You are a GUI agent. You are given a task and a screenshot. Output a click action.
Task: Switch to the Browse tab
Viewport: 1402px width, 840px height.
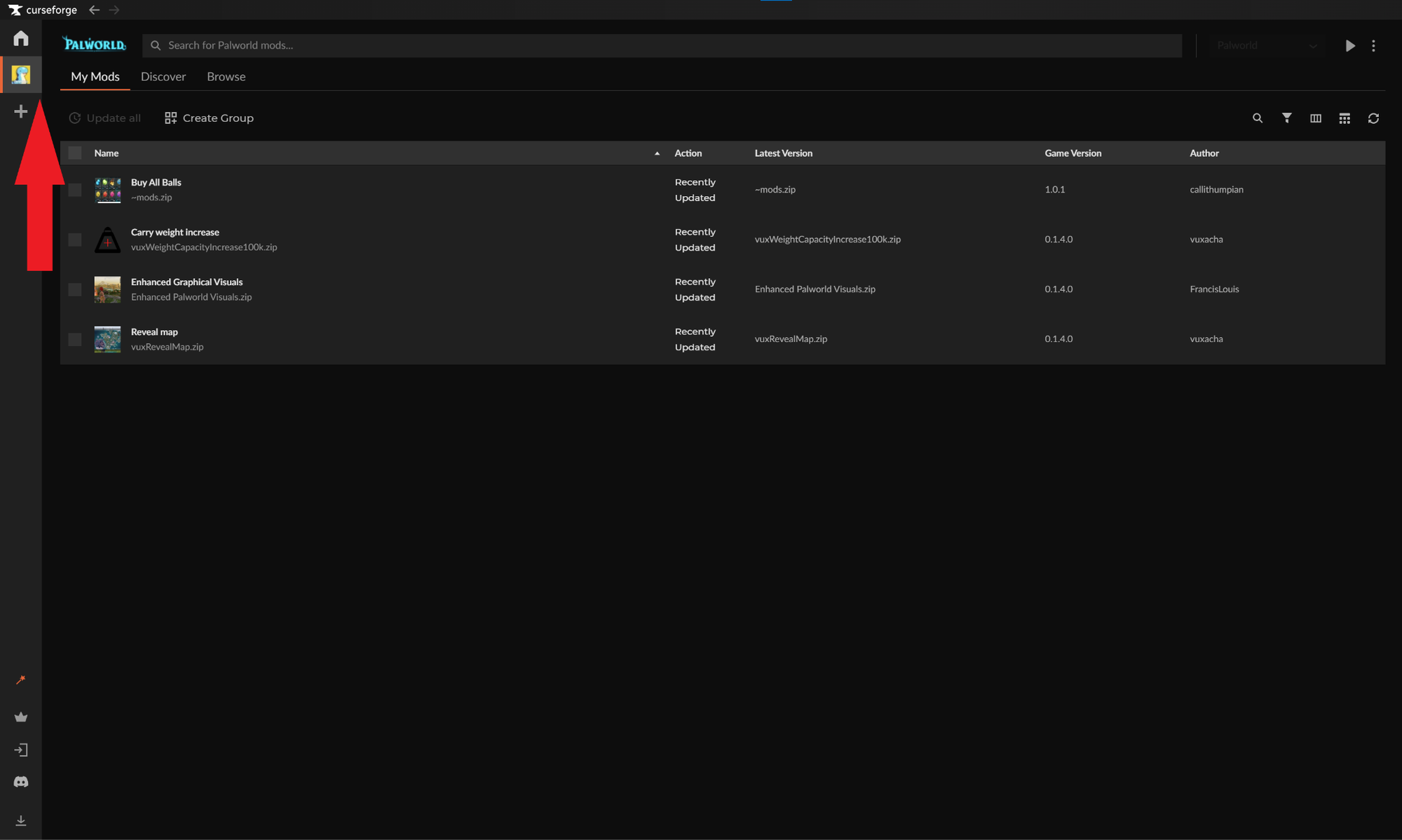tap(226, 76)
